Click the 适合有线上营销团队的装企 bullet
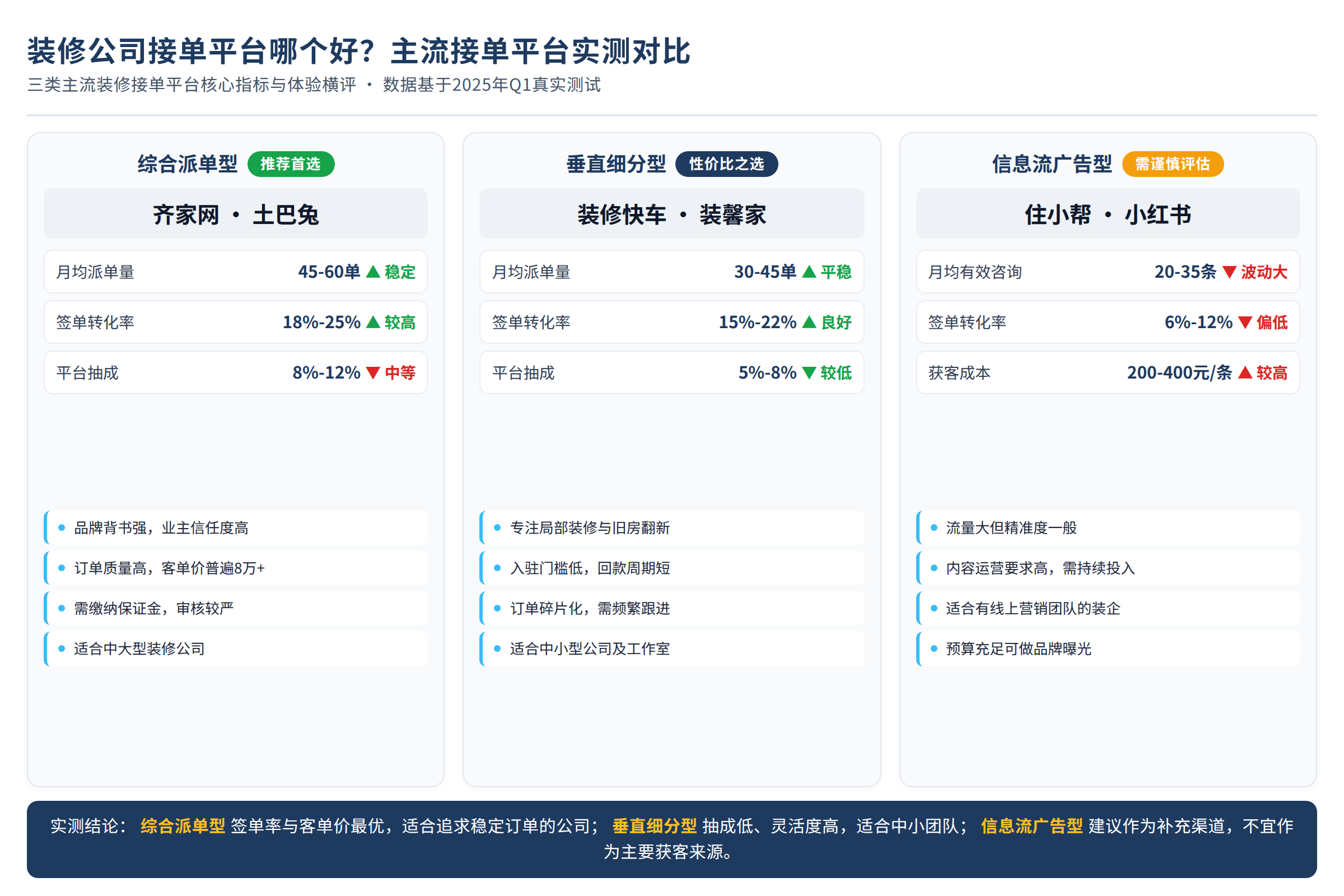Image resolution: width=1344 pixels, height=896 pixels. 1108,608
